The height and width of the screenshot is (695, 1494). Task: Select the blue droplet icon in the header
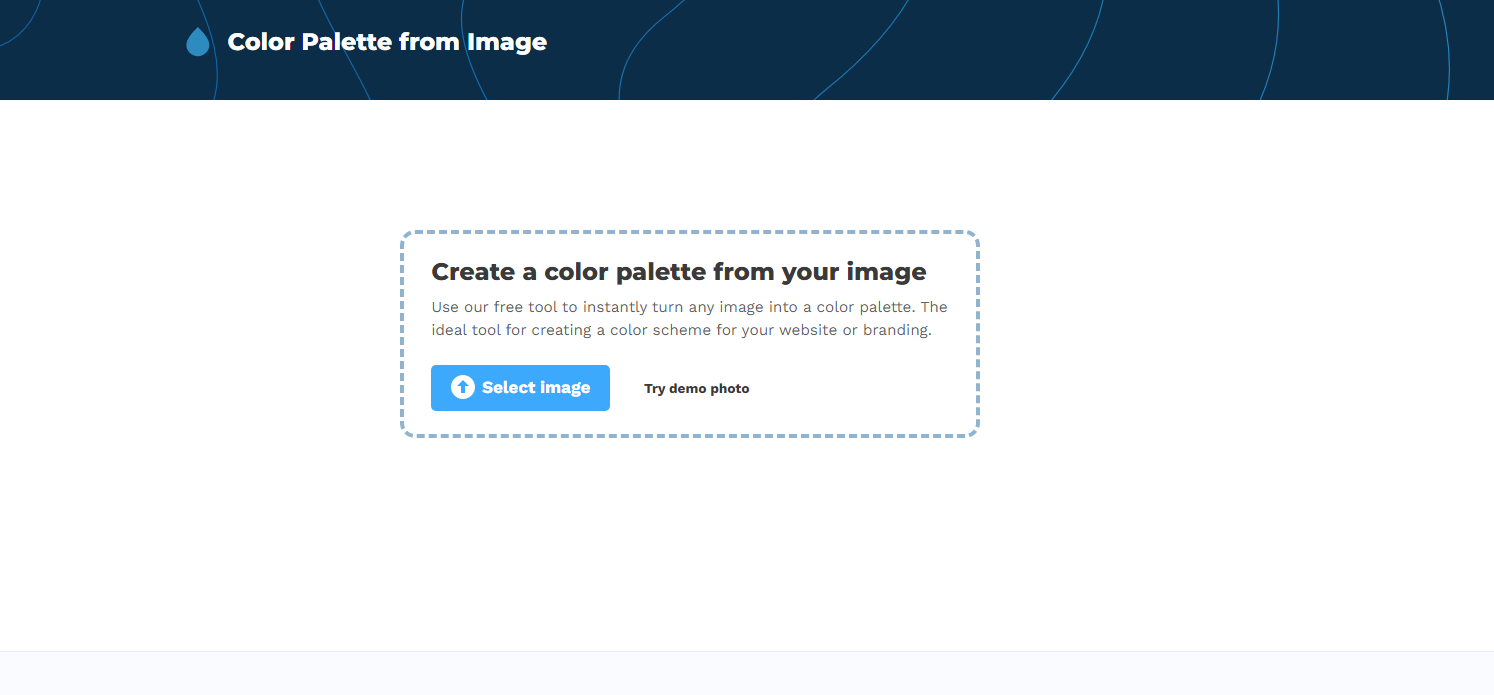(197, 42)
